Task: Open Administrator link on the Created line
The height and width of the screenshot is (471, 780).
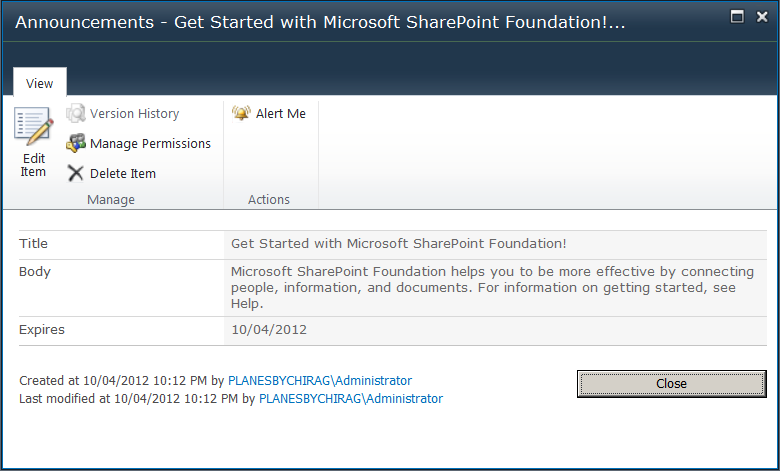Action: click(320, 381)
